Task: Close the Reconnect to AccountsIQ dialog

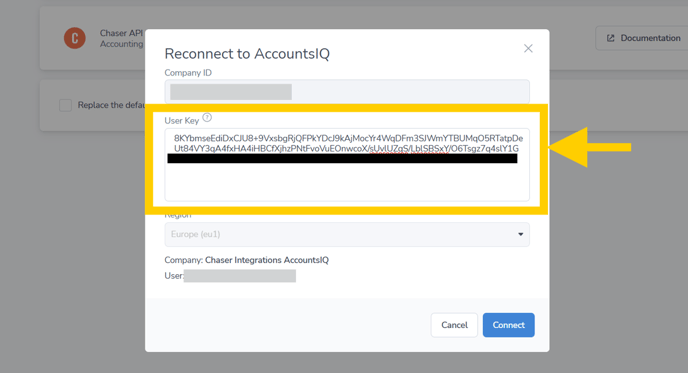Action: (x=528, y=48)
